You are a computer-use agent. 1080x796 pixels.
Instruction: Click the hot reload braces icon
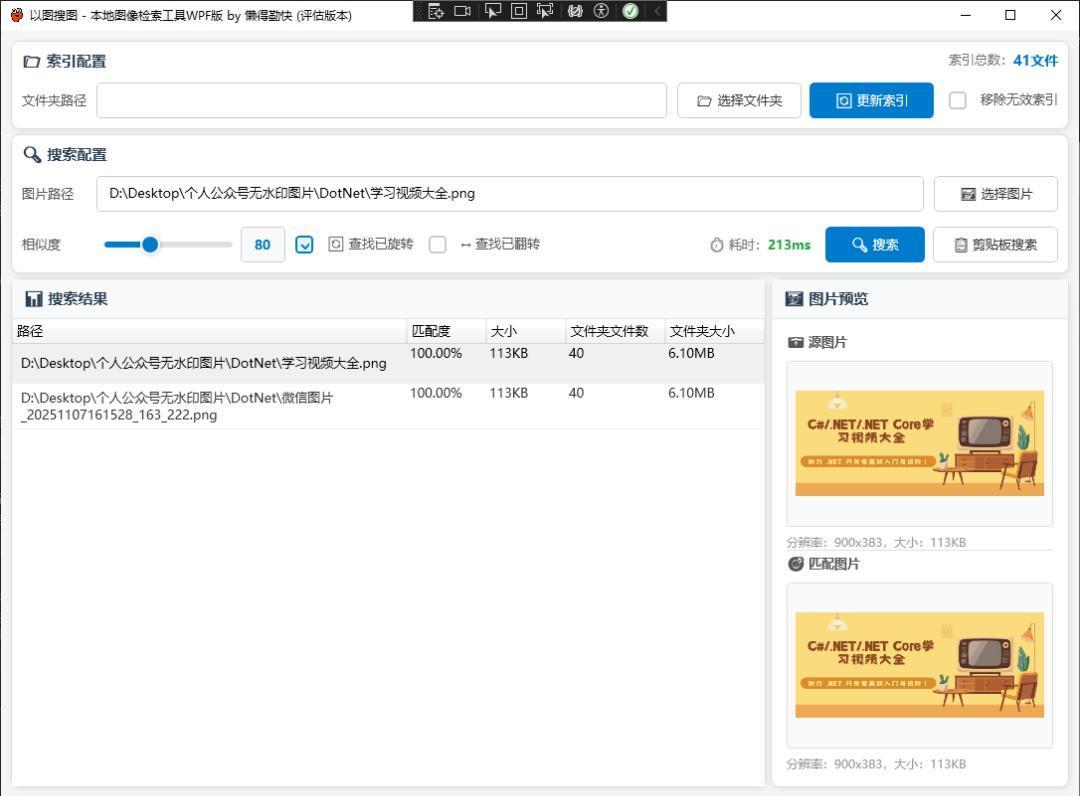pos(575,11)
